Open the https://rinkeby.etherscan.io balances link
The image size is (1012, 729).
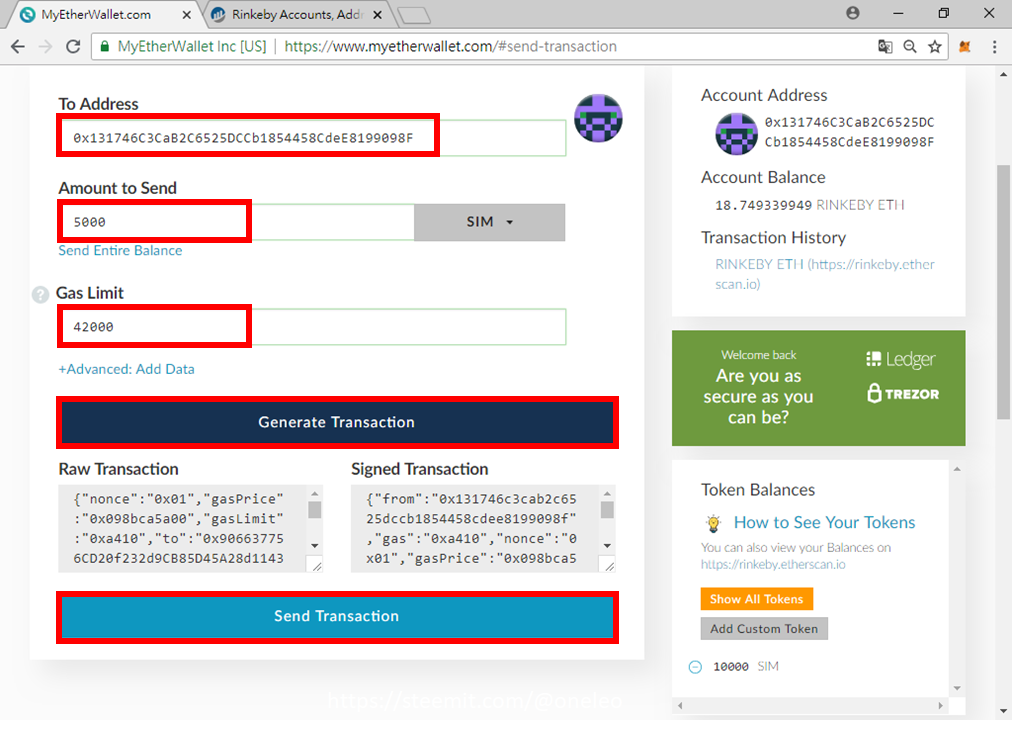pyautogui.click(x=773, y=564)
